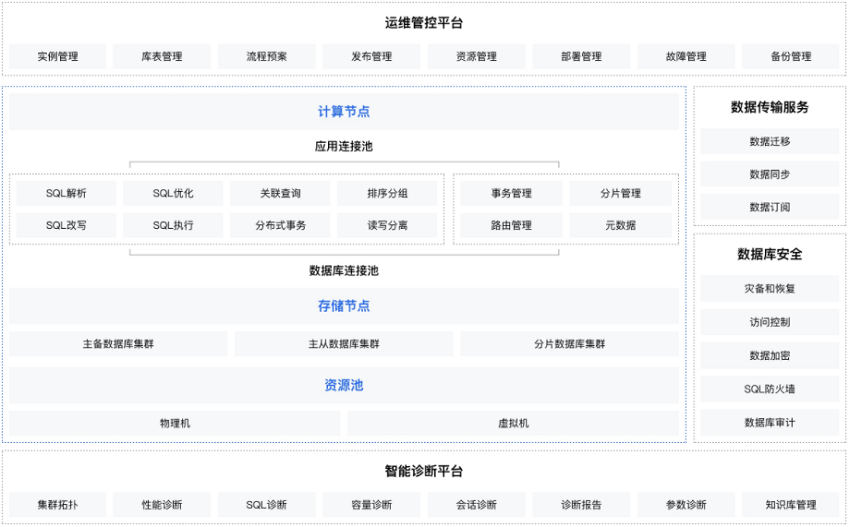Select the 数据订阅 box
Viewport: 850px width, 527px height.
click(x=770, y=207)
